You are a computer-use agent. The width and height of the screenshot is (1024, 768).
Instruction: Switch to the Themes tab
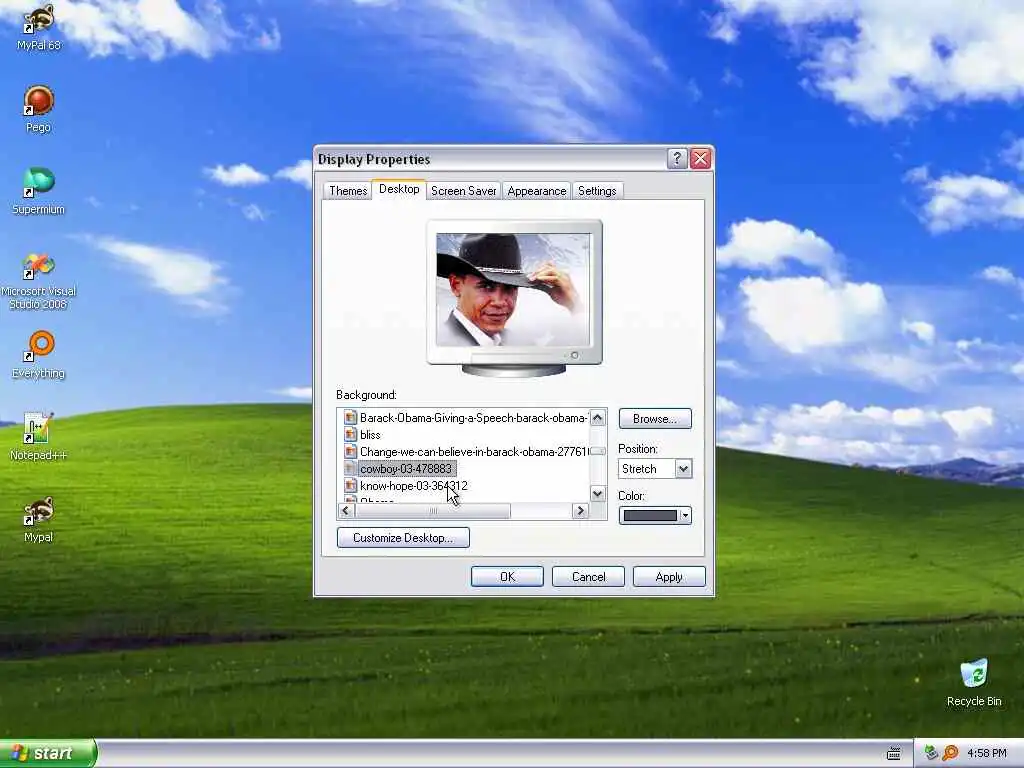point(348,191)
